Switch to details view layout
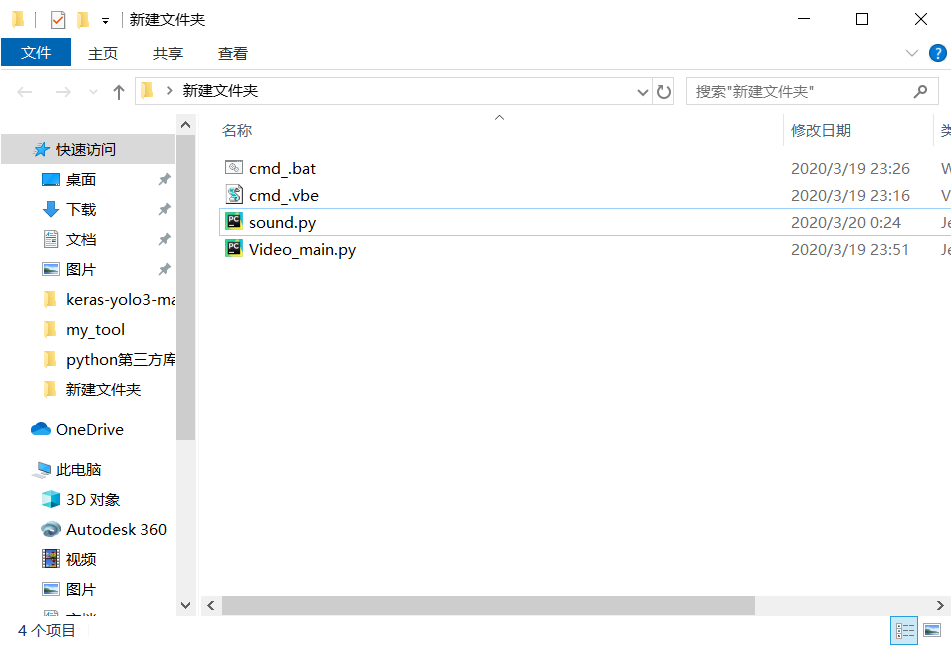Screen dimensions: 952x646 (x=905, y=630)
